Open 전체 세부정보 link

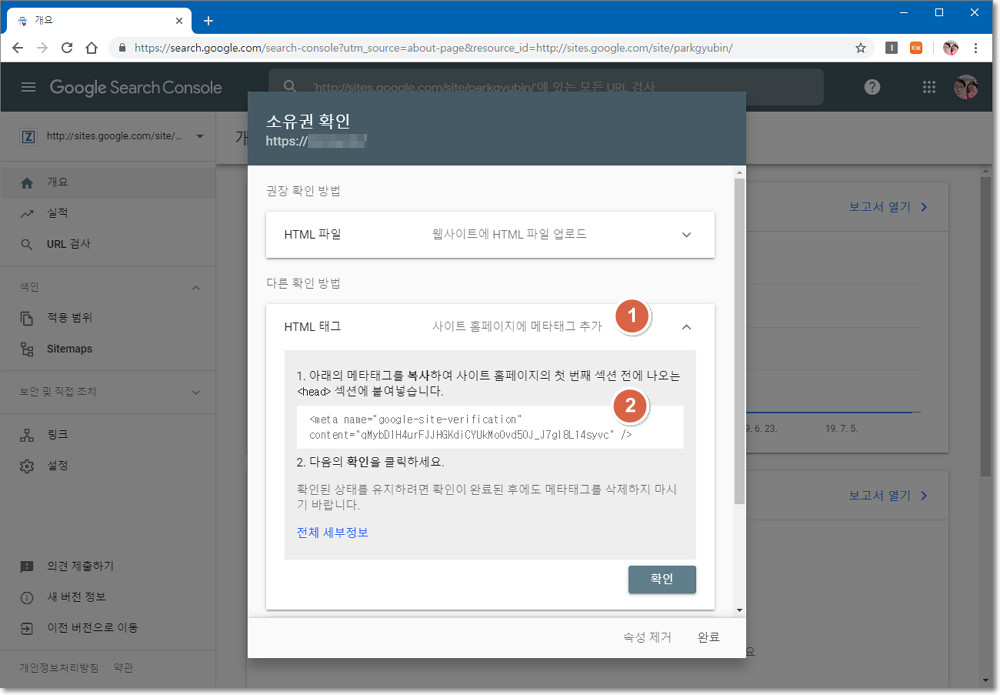coord(332,532)
